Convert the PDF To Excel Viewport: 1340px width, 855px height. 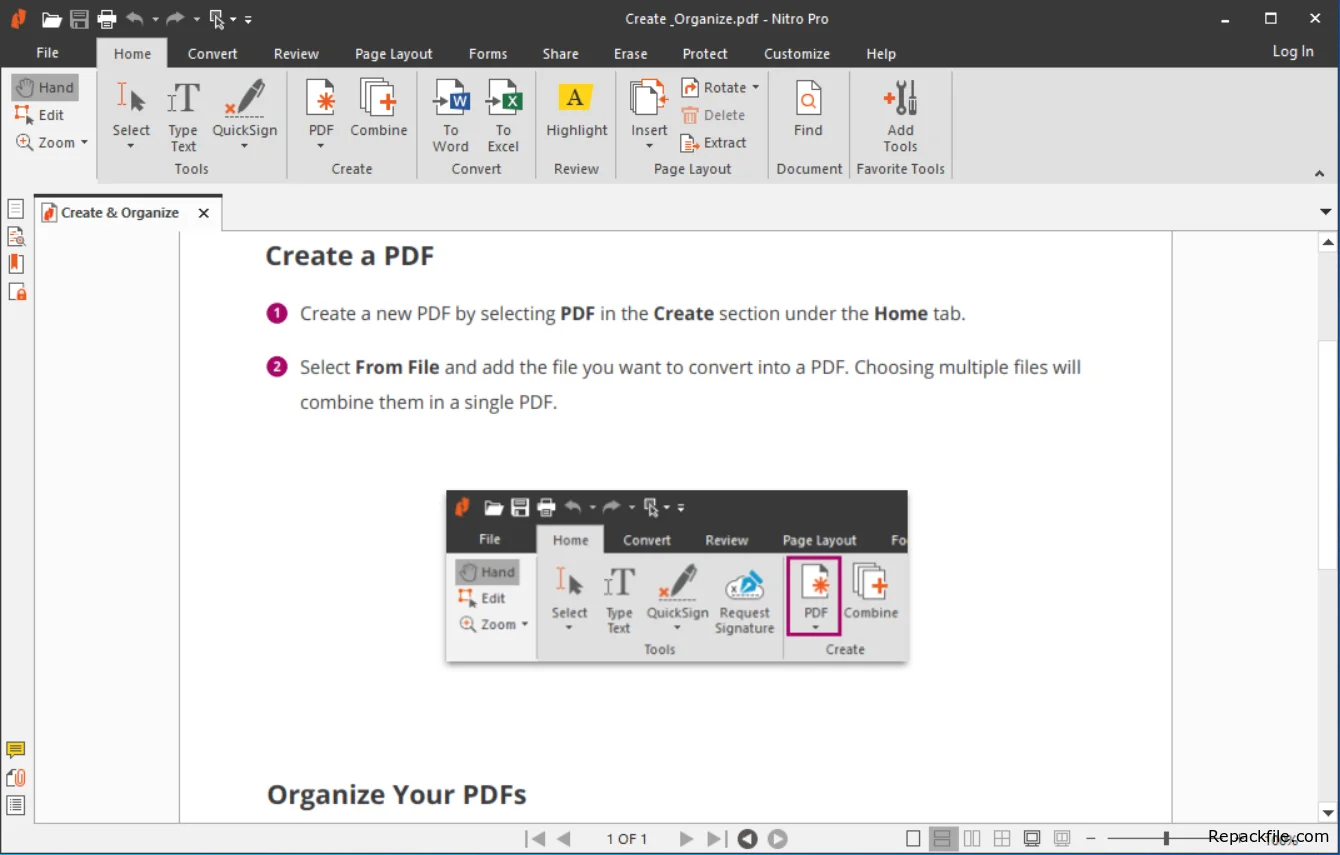pyautogui.click(x=503, y=117)
